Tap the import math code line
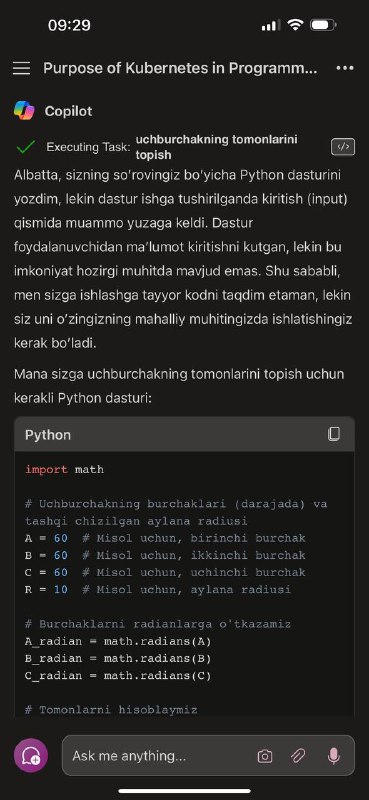Image resolution: width=369 pixels, height=800 pixels. [64, 469]
